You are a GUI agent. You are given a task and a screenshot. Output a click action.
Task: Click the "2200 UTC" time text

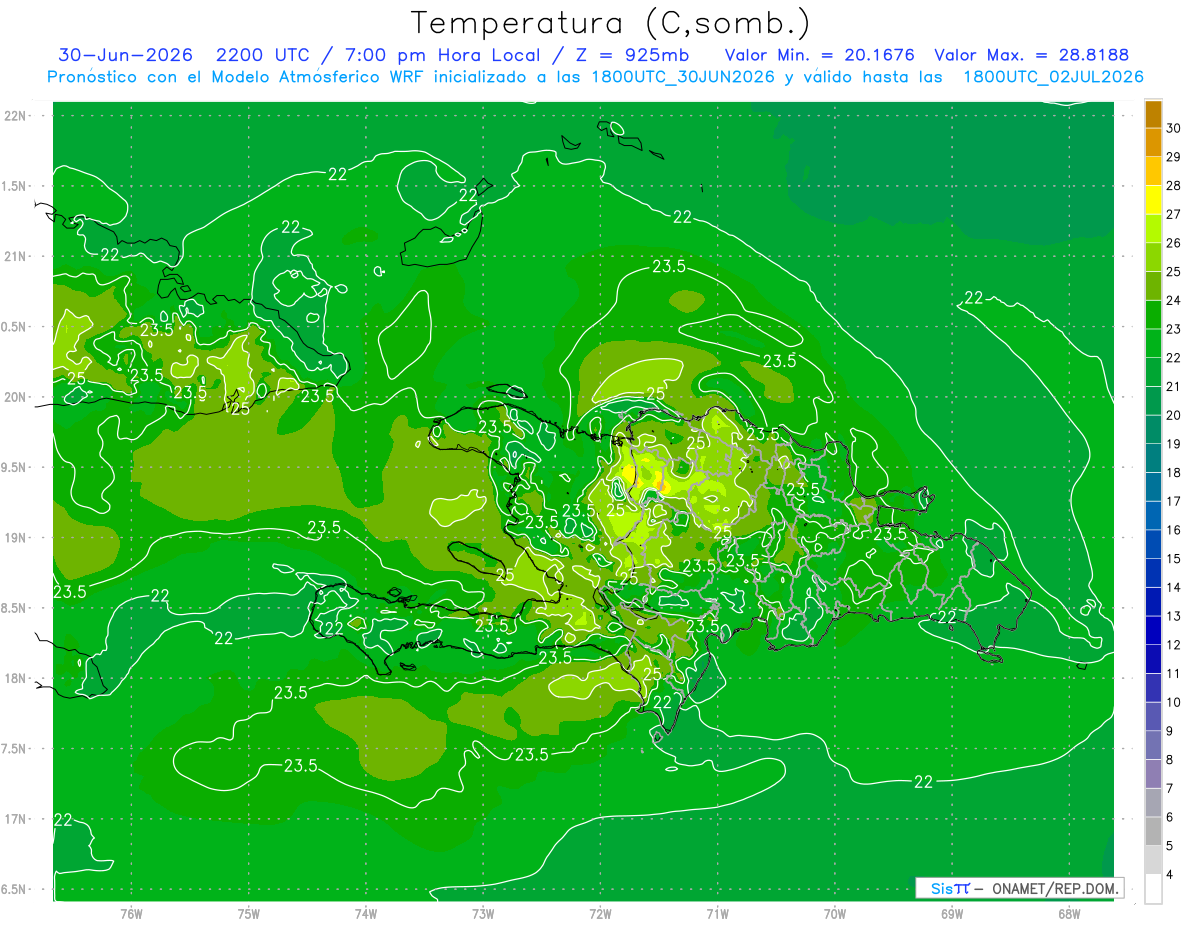[x=264, y=55]
